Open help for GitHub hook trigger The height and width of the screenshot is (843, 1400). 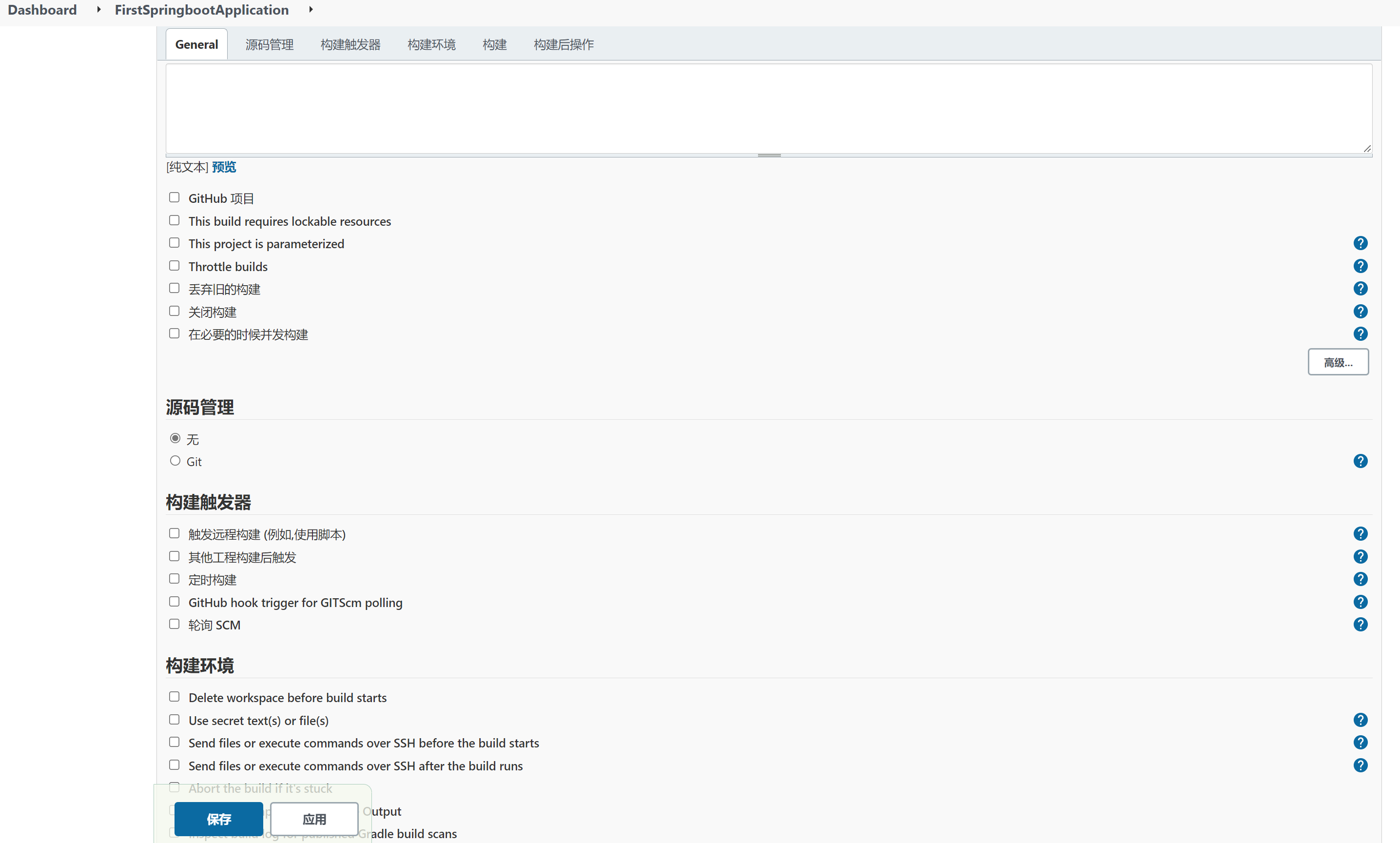[1360, 602]
